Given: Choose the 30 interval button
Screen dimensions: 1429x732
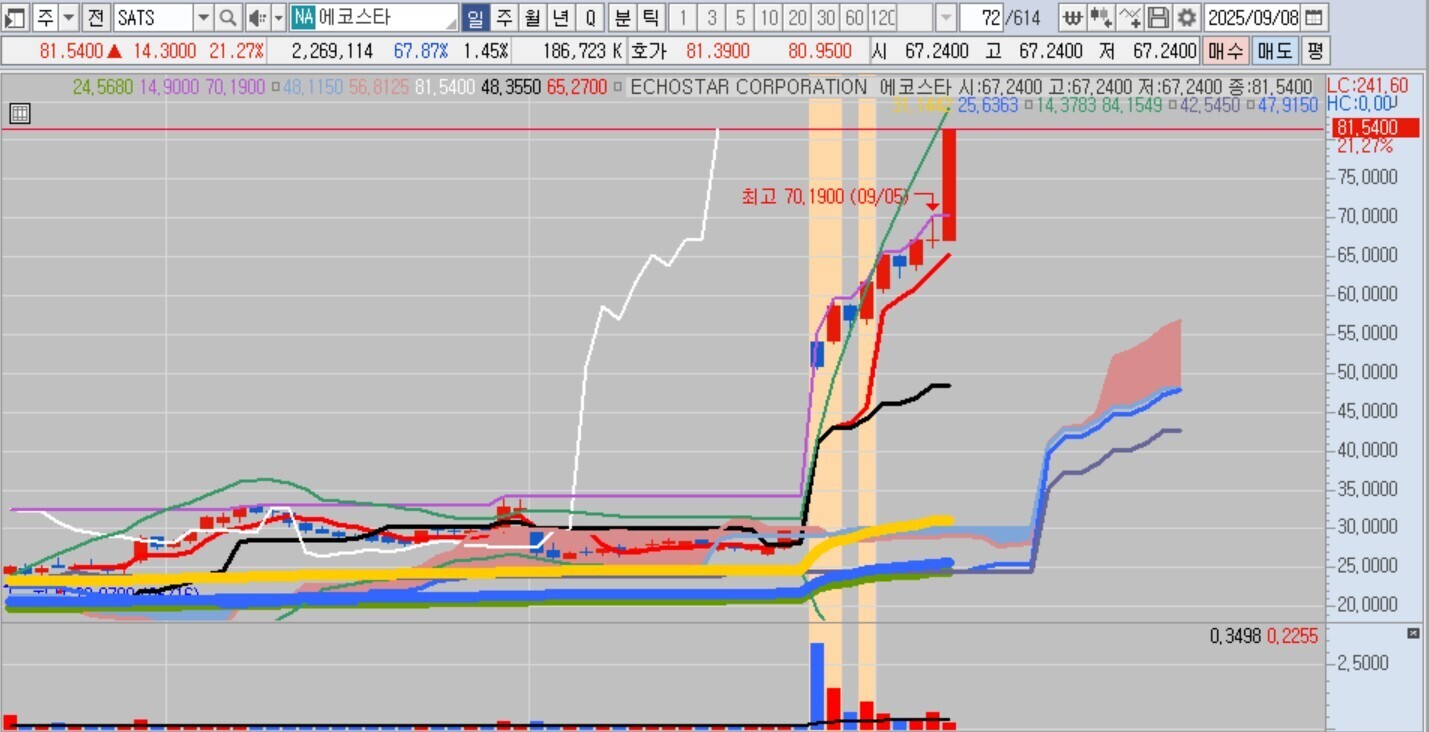Looking at the screenshot, I should pyautogui.click(x=826, y=17).
